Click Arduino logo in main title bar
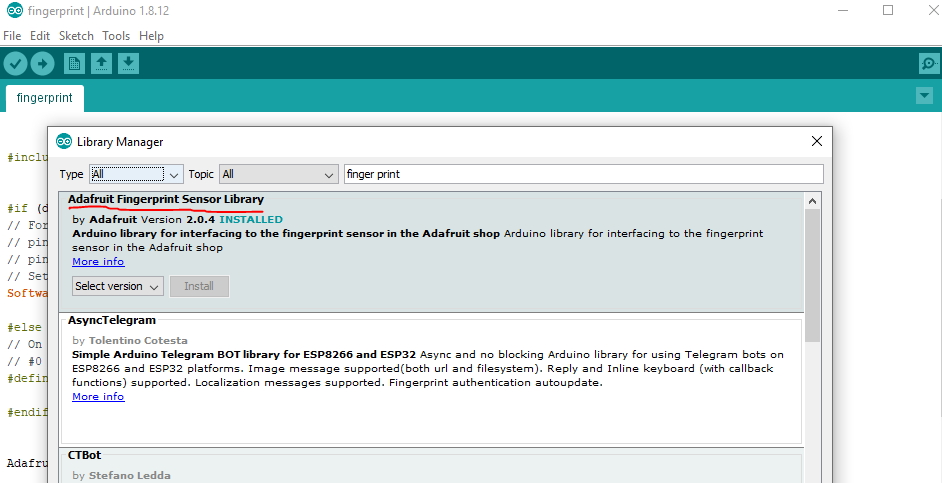 pos(14,11)
